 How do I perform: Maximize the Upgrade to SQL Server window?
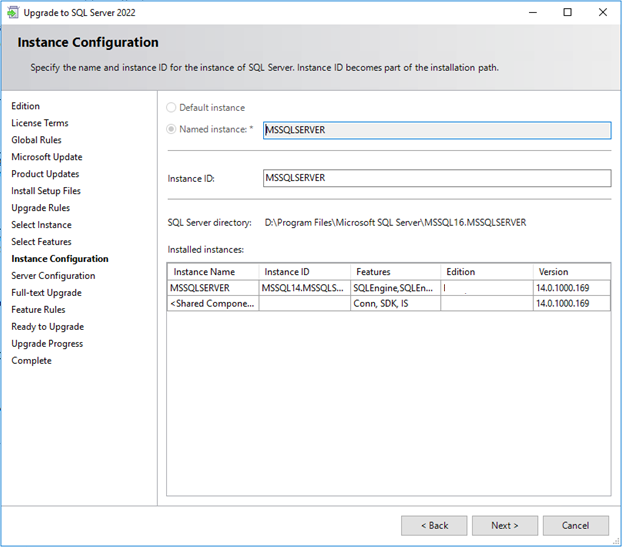tap(567, 13)
